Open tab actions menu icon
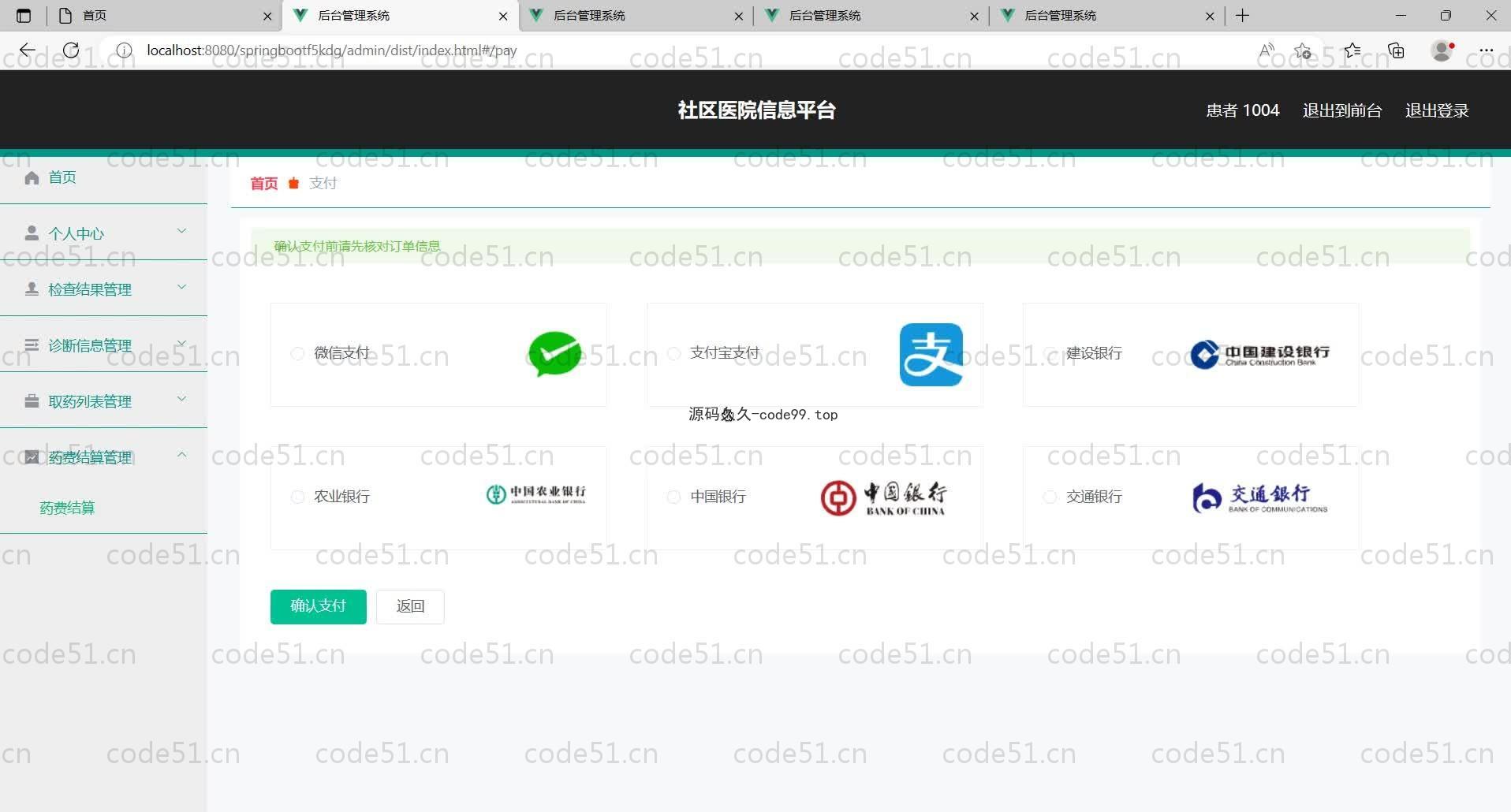 (x=24, y=16)
